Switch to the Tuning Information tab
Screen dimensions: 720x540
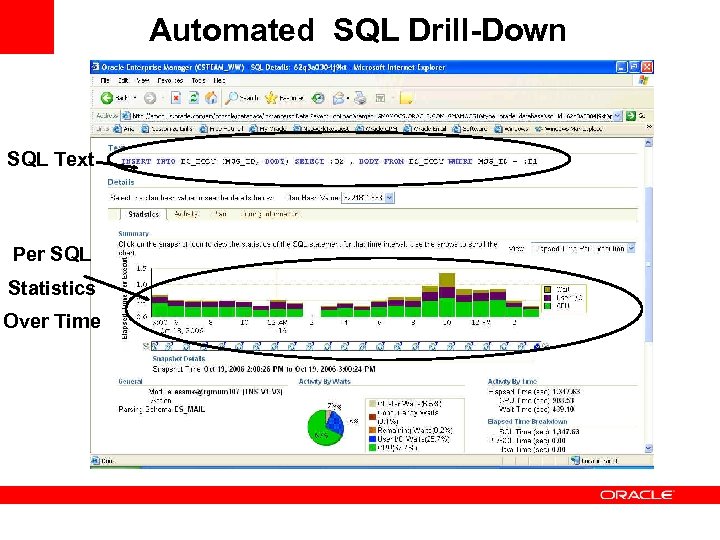[270, 214]
